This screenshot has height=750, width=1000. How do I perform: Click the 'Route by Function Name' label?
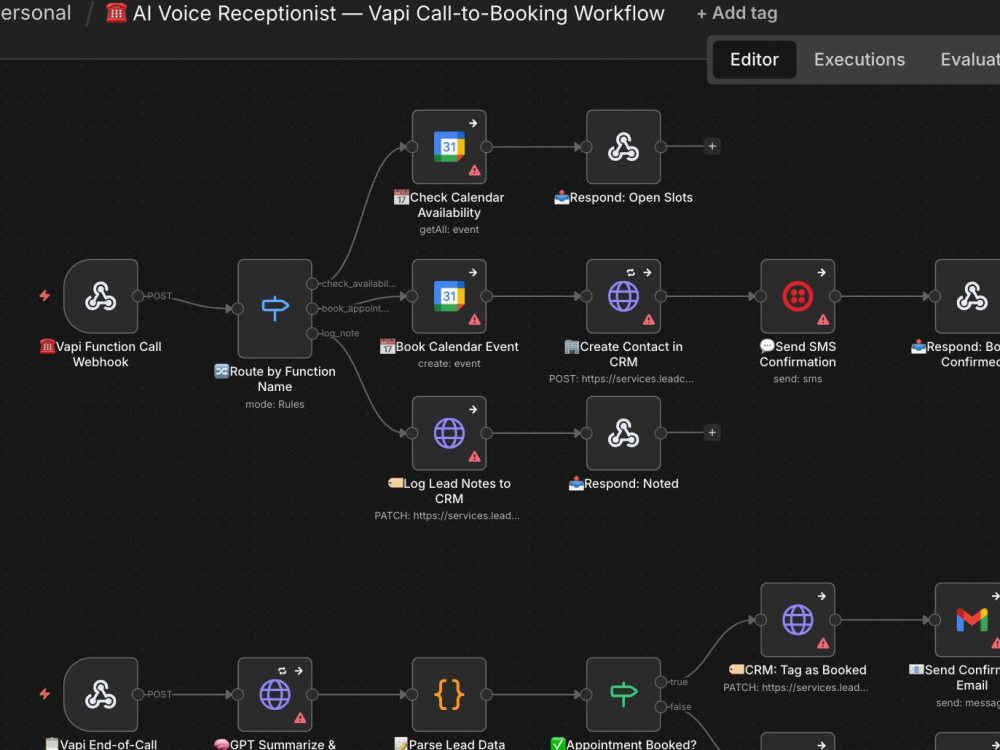pyautogui.click(x=275, y=379)
